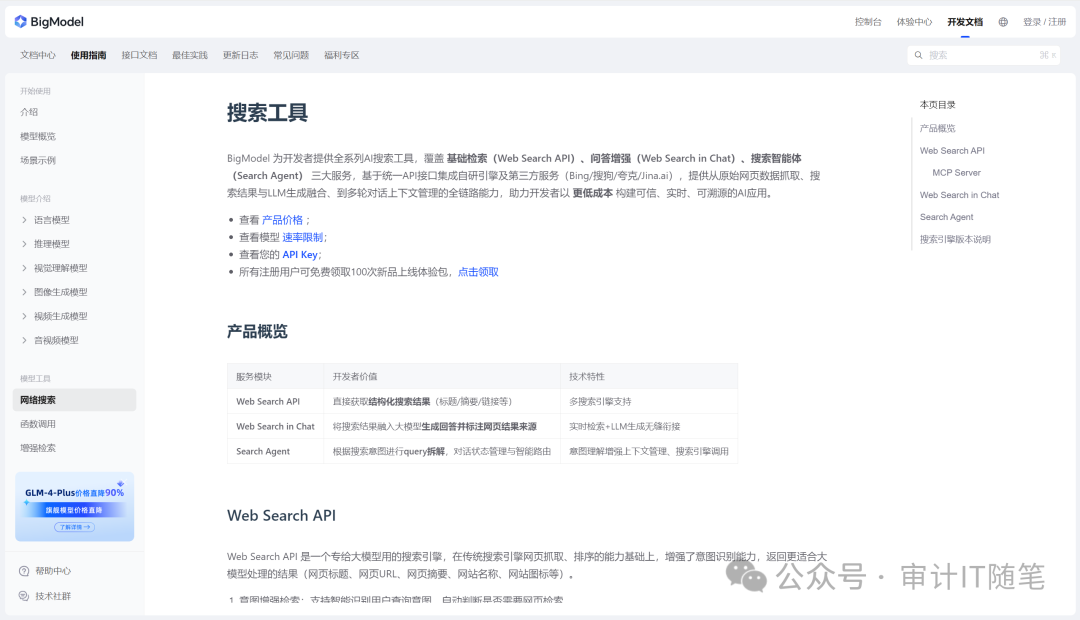Focus the 搜索 input field
This screenshot has height=620, width=1080.
[984, 55]
